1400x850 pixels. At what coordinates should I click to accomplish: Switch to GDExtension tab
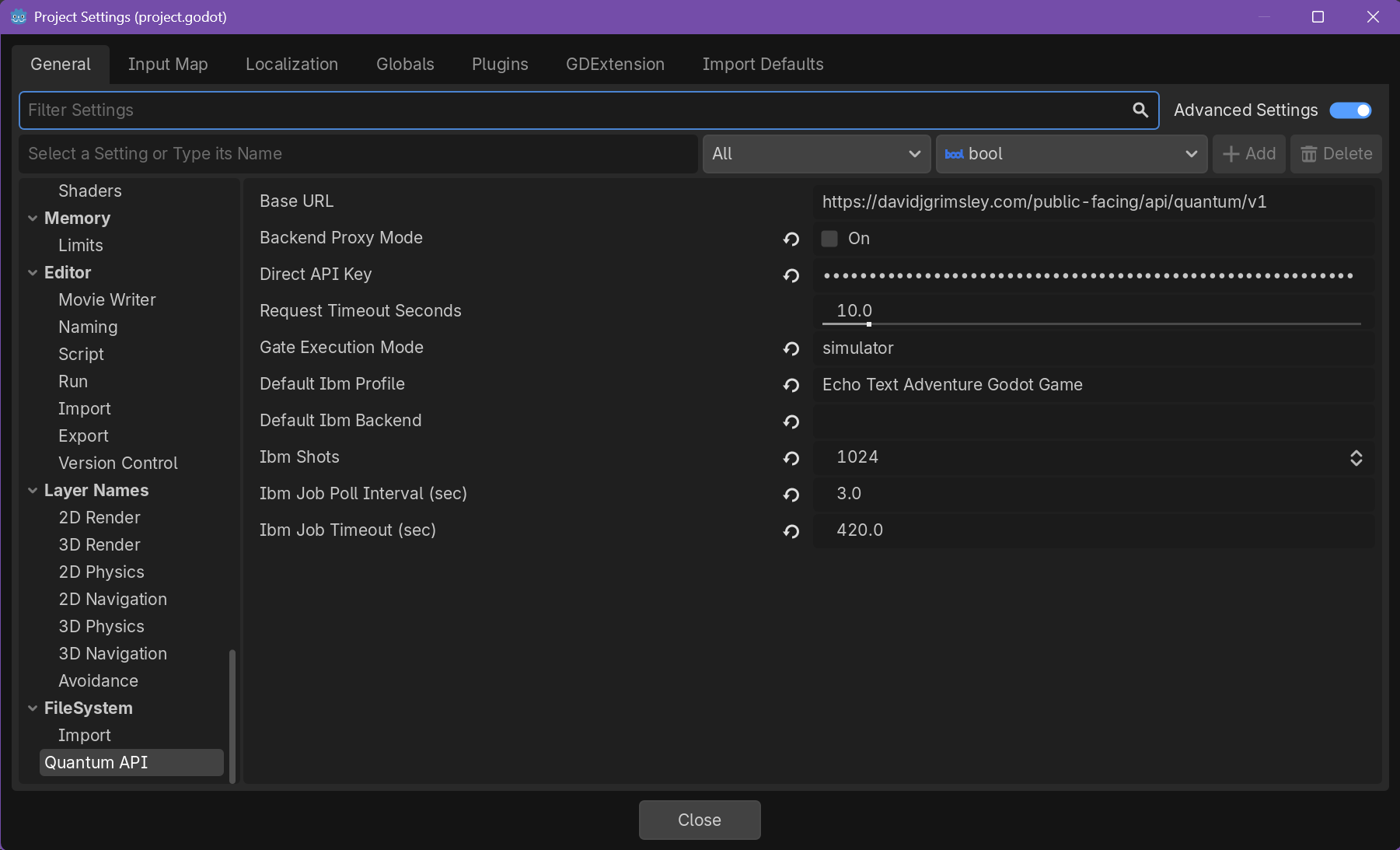(615, 65)
